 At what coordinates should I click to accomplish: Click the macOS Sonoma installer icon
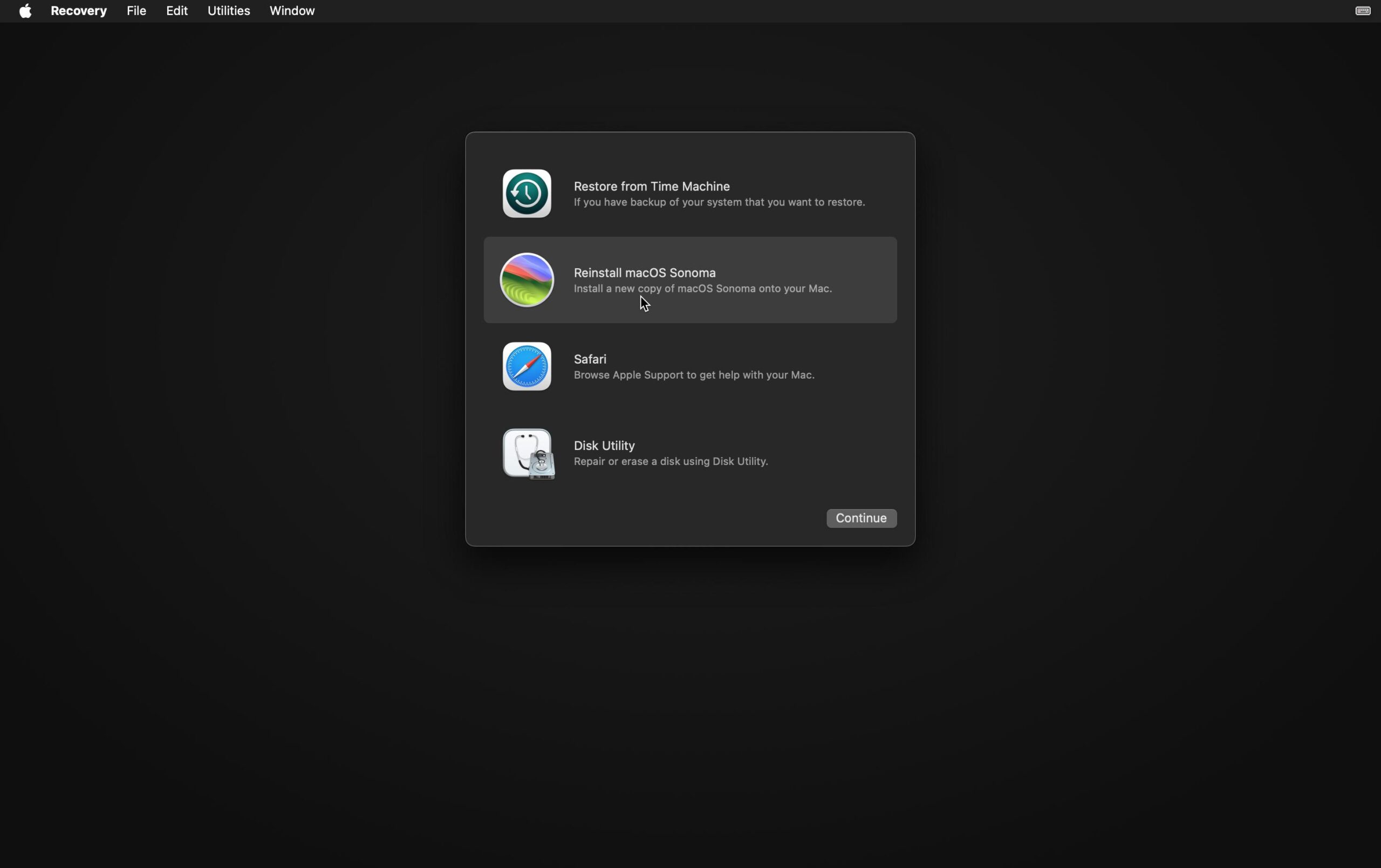[526, 279]
